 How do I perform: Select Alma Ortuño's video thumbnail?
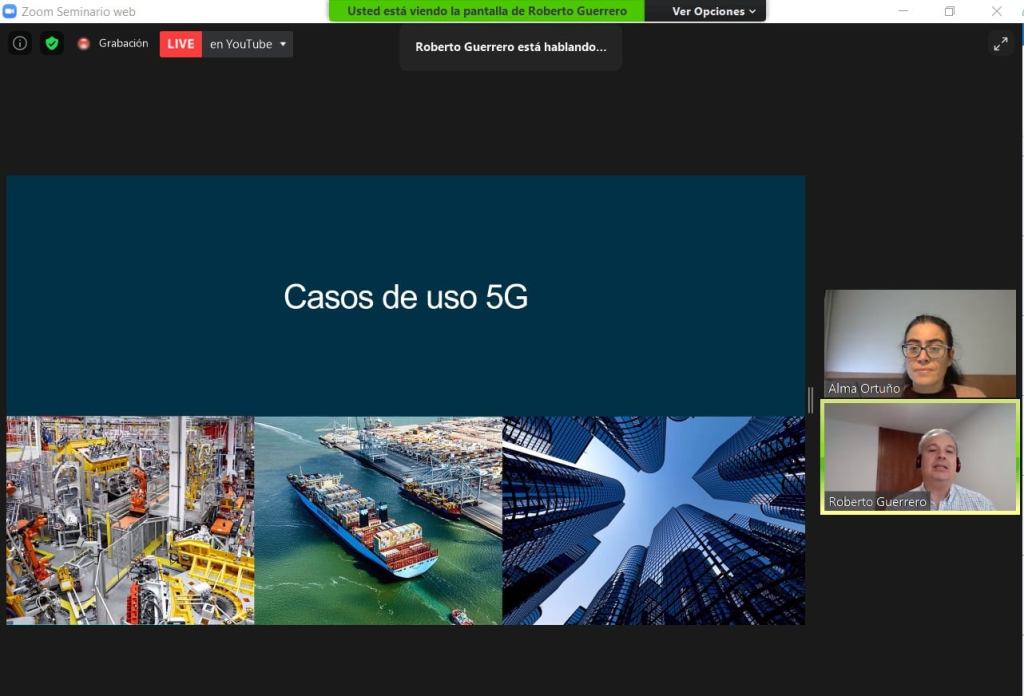pyautogui.click(x=919, y=343)
